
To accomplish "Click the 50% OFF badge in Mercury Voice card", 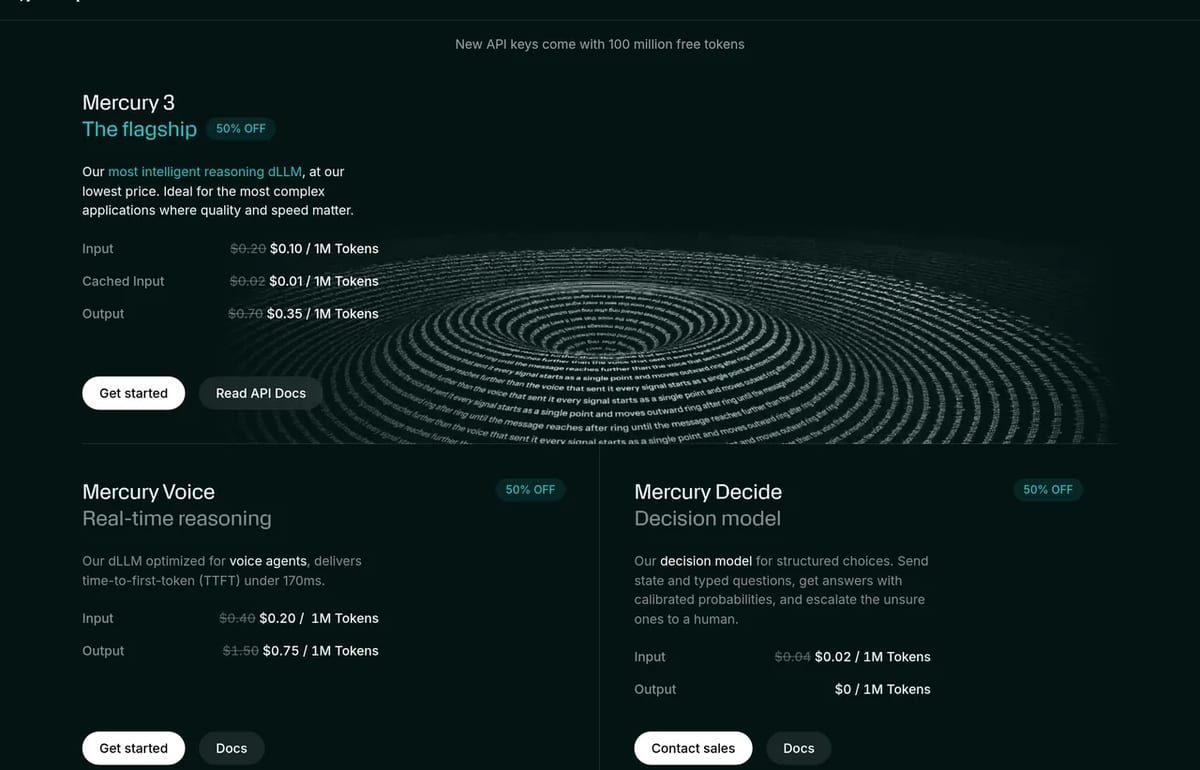I will (x=530, y=490).
